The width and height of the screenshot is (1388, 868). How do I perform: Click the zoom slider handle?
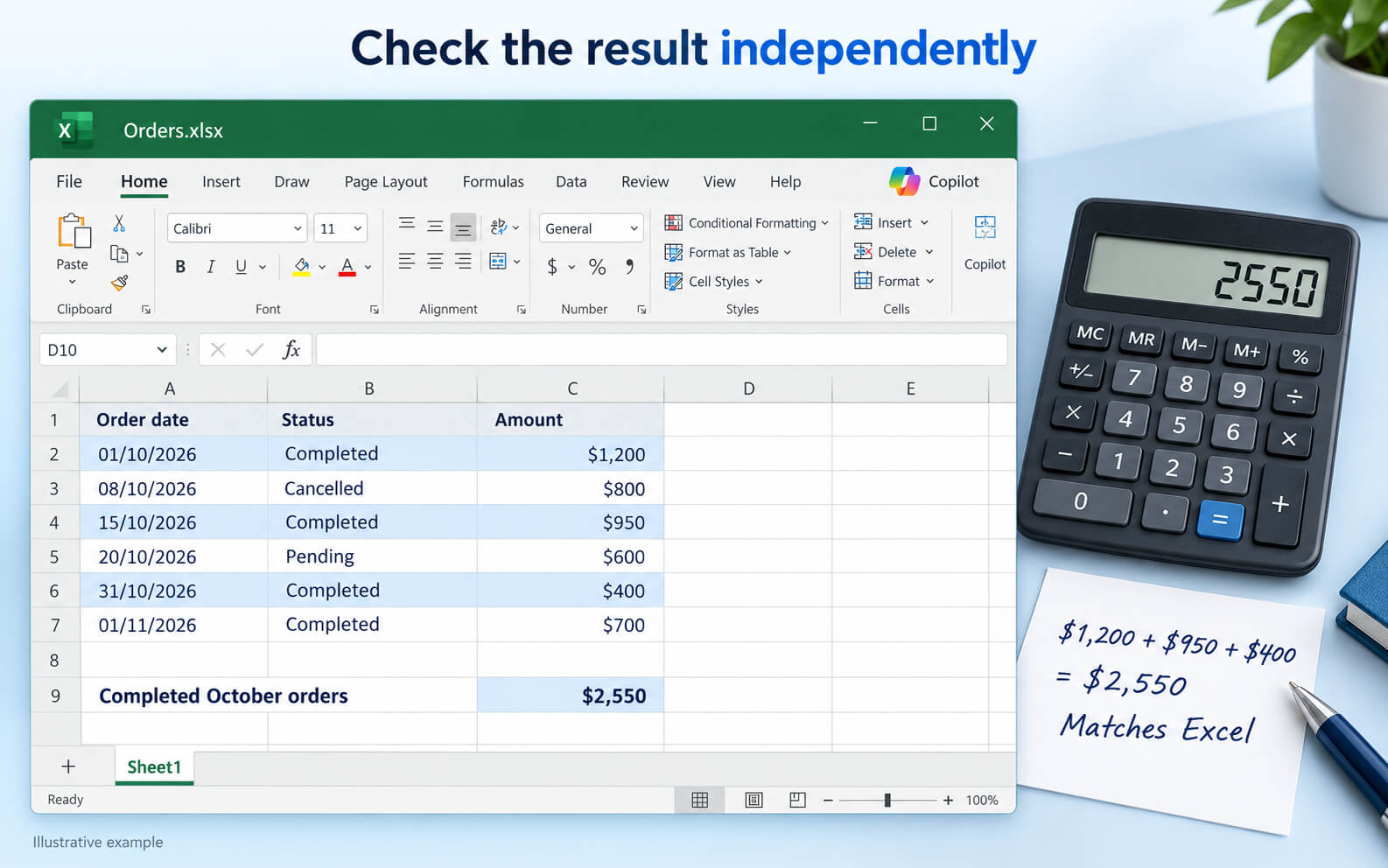(887, 800)
